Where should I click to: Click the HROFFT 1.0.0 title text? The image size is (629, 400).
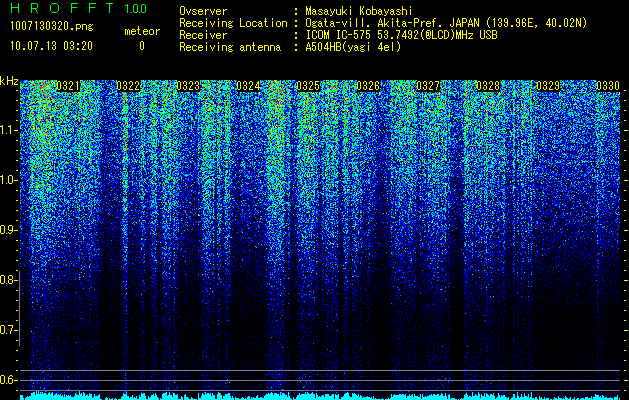79,8
